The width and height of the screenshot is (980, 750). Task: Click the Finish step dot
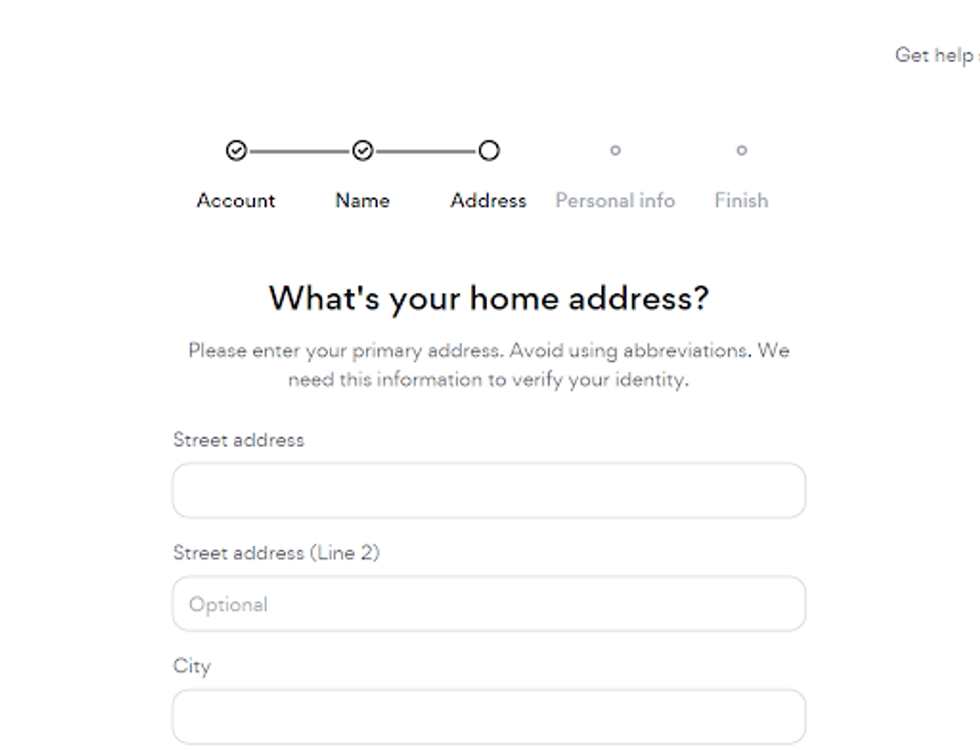point(741,151)
